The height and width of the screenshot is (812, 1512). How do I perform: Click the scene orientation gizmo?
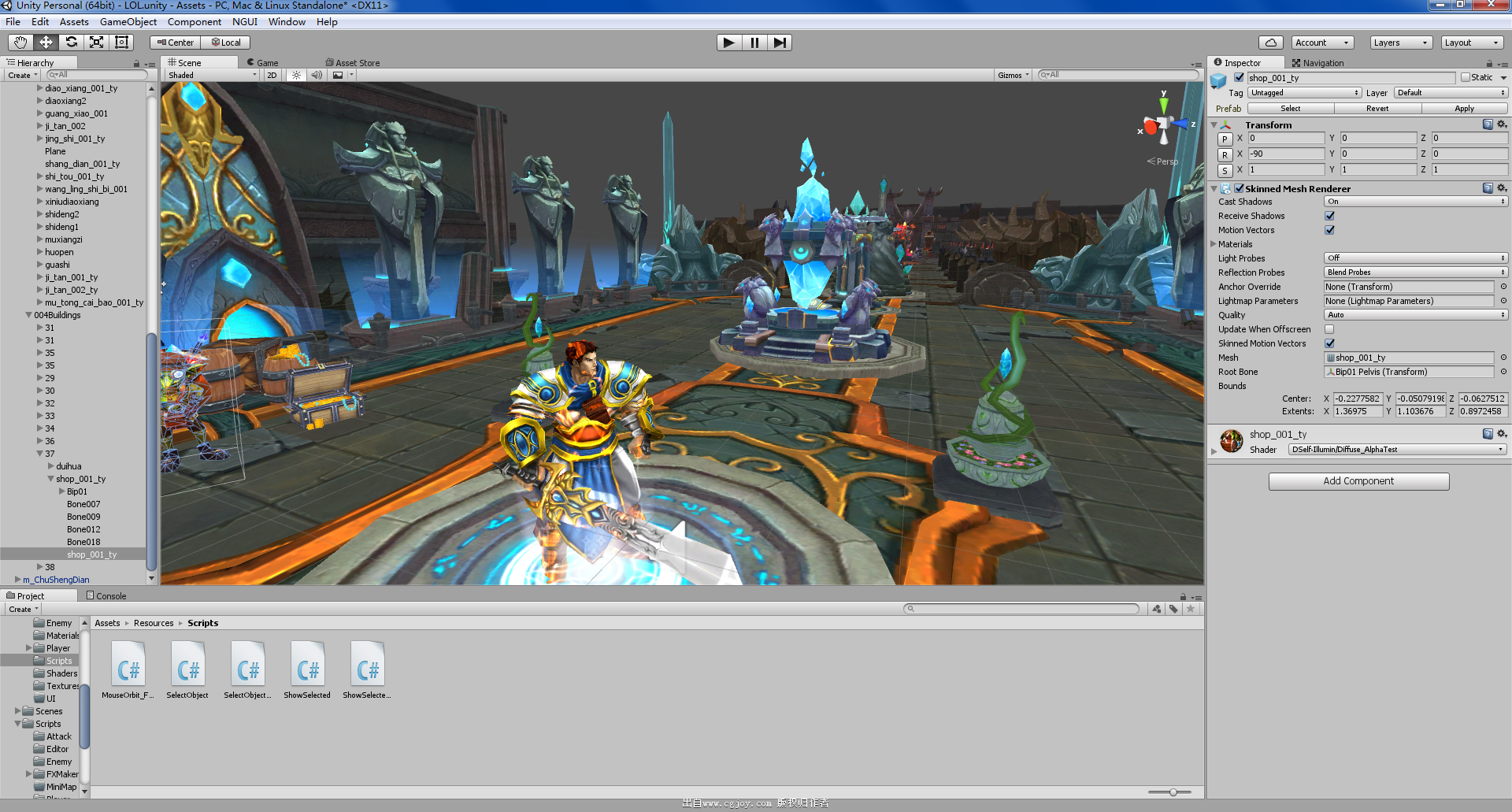pyautogui.click(x=1163, y=125)
